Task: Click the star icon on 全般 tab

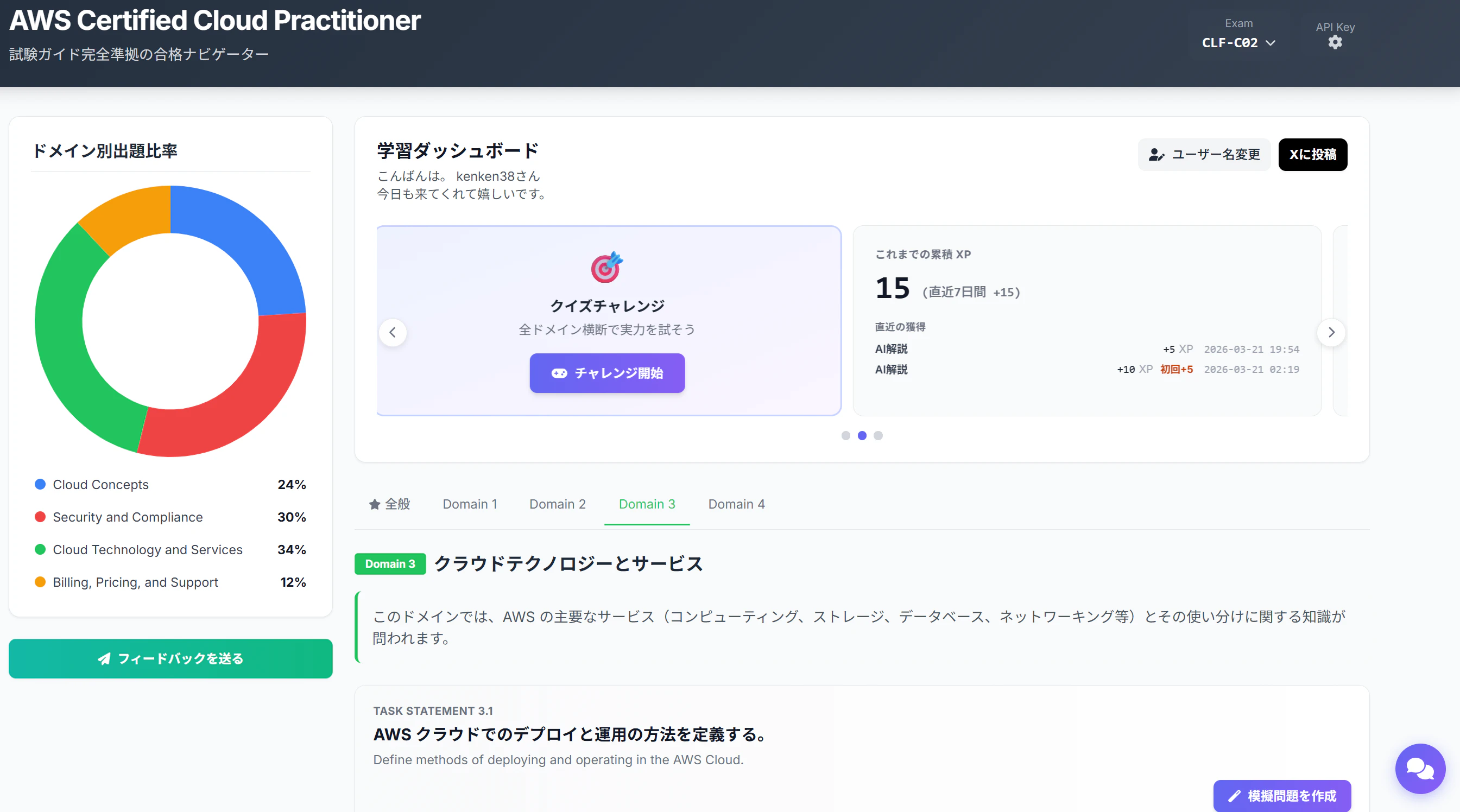Action: [x=375, y=504]
